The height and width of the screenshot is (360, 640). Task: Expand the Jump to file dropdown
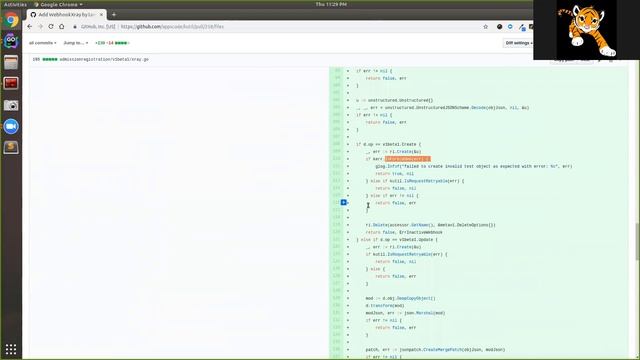tap(76, 43)
